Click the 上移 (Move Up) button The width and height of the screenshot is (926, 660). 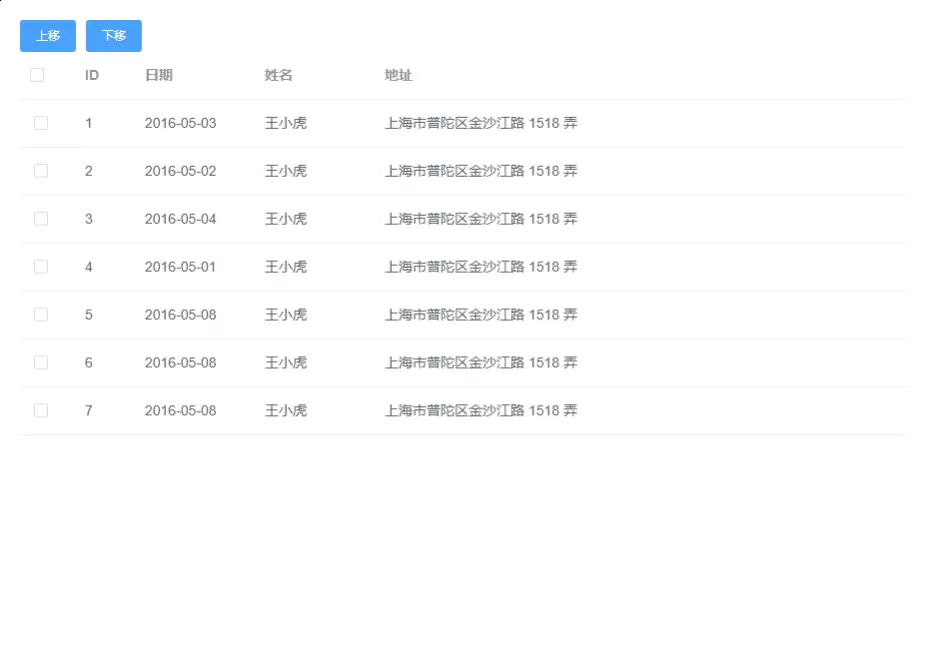(47, 35)
